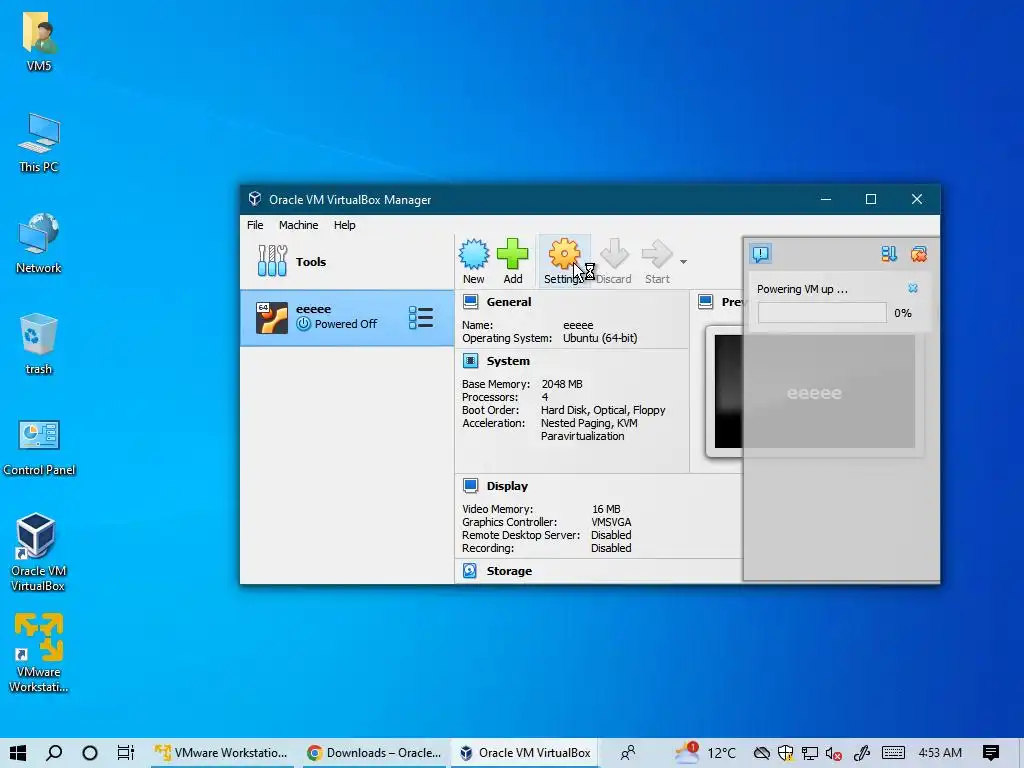Viewport: 1024px width, 768px height.
Task: Click Oracle VM VirtualBox taskbar button
Action: click(525, 753)
